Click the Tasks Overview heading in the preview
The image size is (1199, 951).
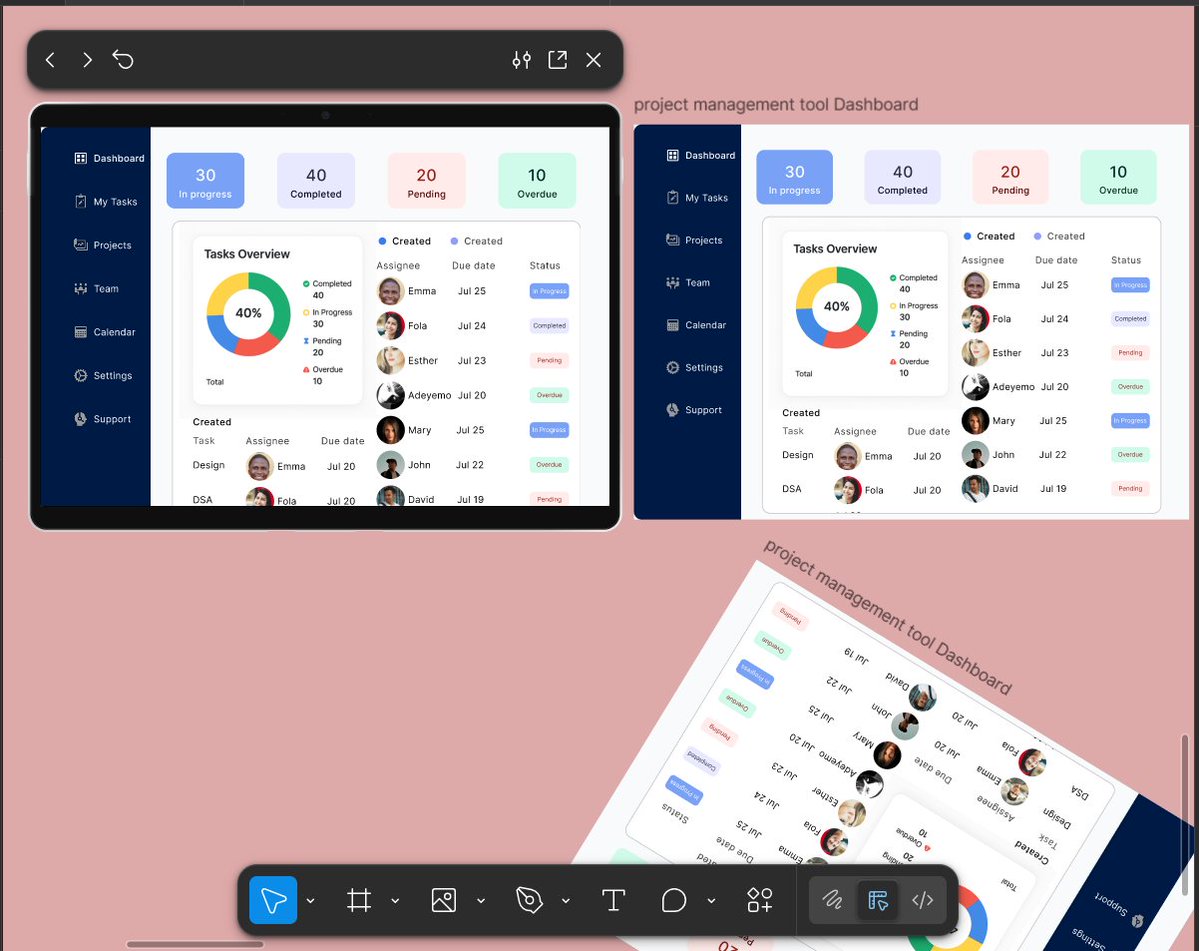247,254
